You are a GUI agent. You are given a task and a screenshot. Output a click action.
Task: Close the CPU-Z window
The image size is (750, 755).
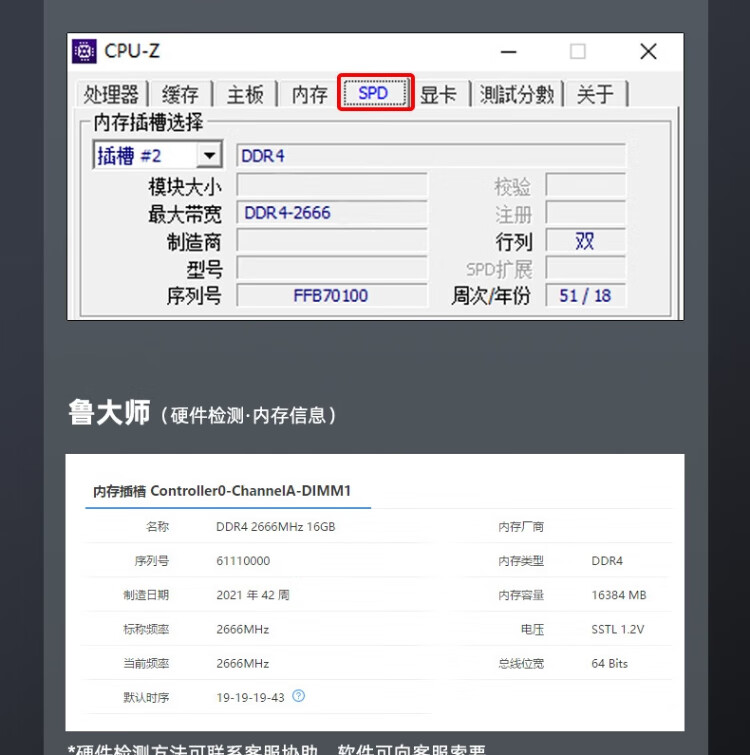[648, 52]
